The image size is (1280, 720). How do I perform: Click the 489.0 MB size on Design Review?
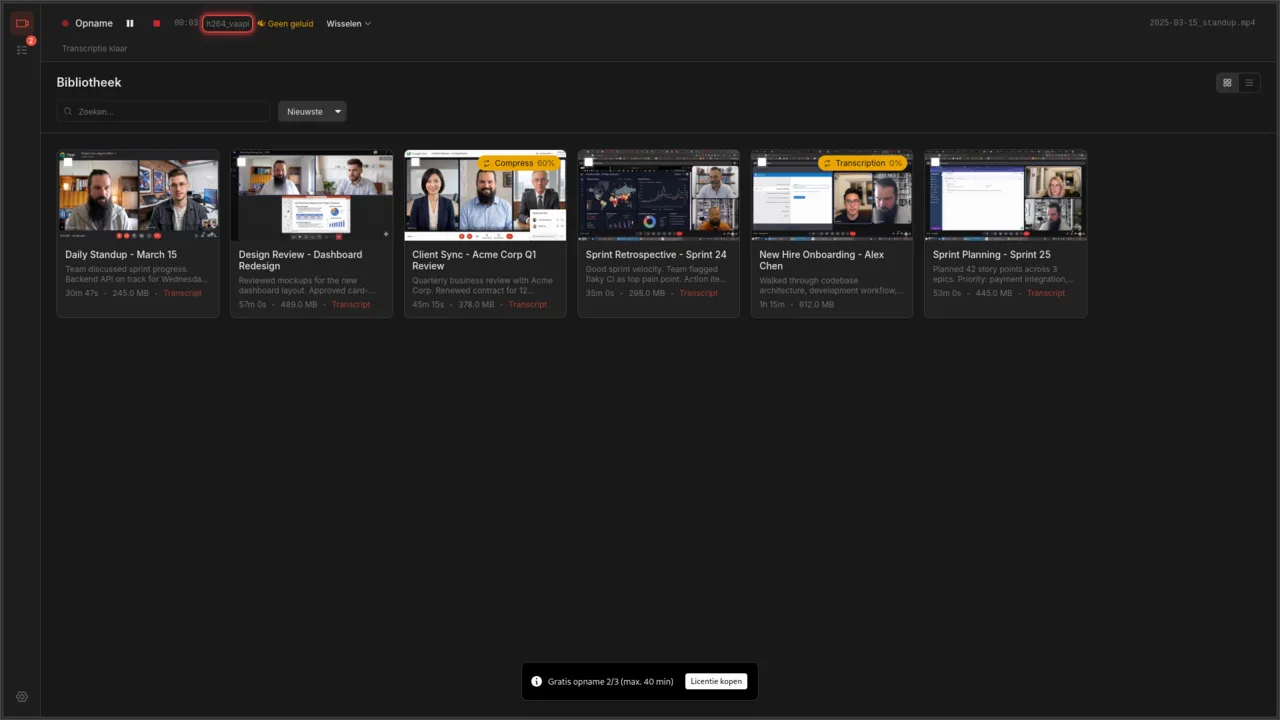click(299, 304)
